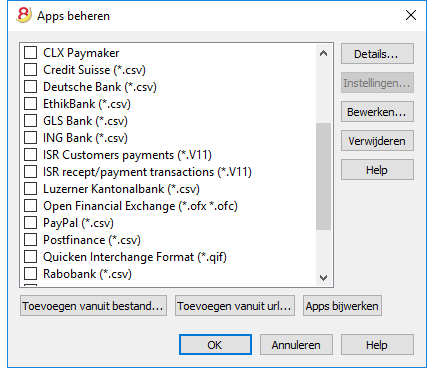The width and height of the screenshot is (434, 375).
Task: Close the Apps beheren dialog
Action: (411, 15)
